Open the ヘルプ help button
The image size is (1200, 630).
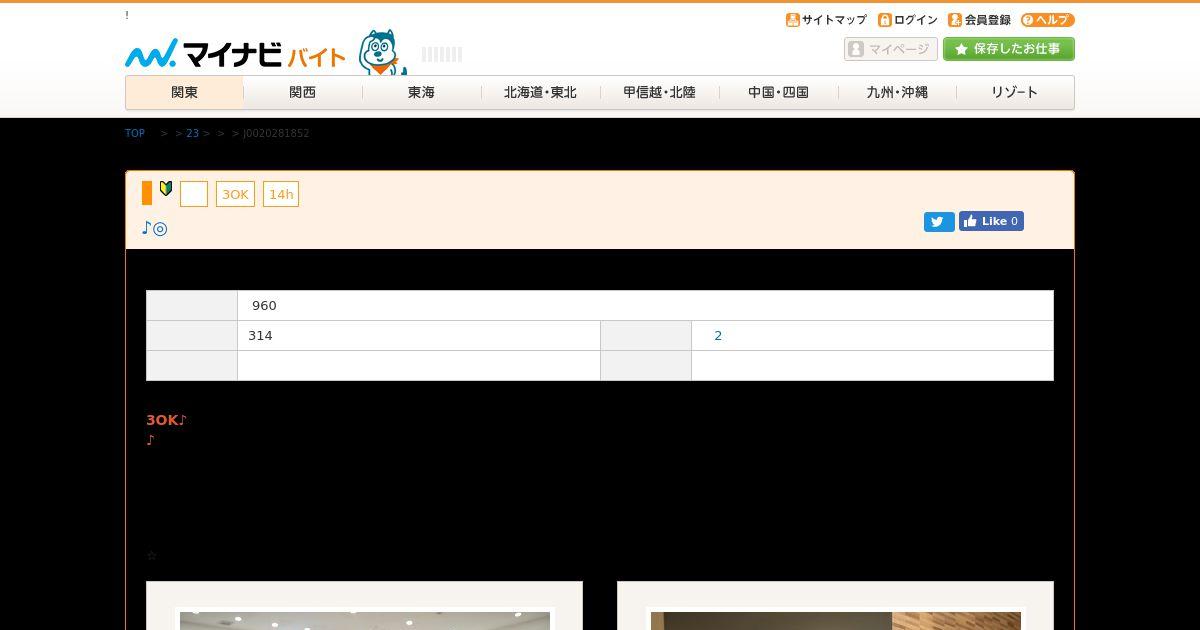pyautogui.click(x=1047, y=20)
